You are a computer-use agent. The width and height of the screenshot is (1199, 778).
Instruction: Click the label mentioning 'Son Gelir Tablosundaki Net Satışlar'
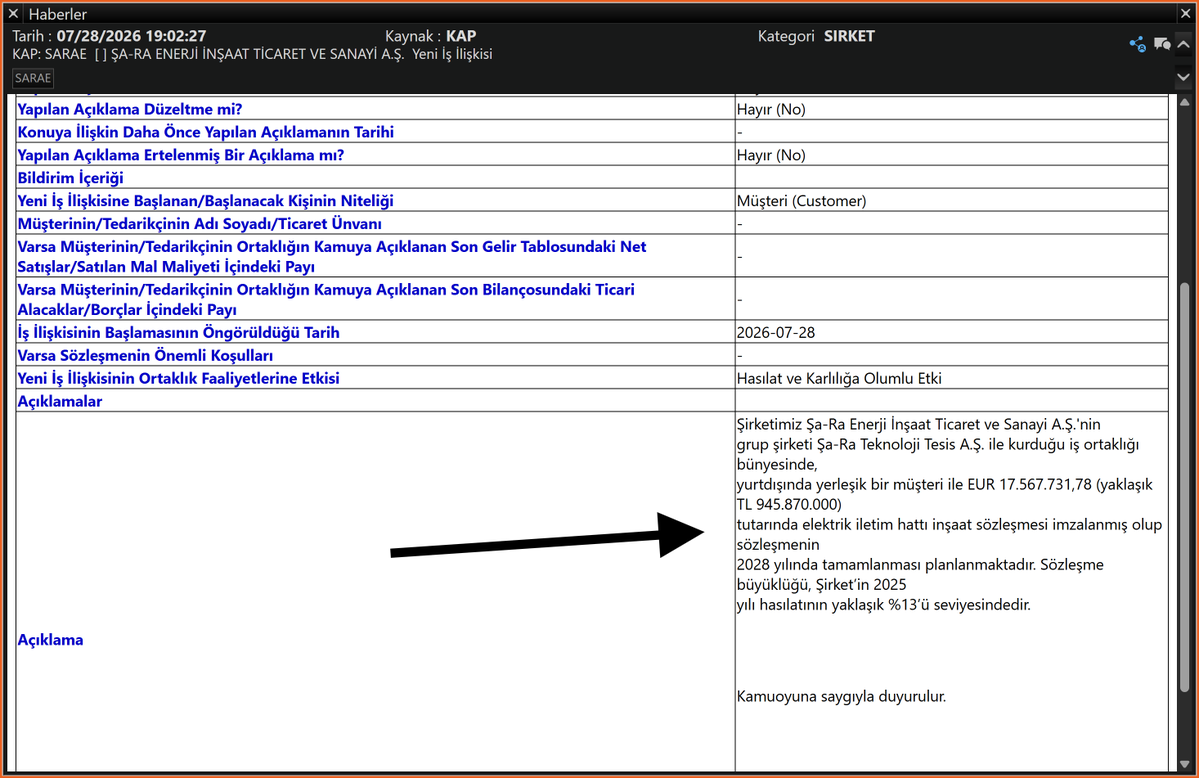[332, 256]
